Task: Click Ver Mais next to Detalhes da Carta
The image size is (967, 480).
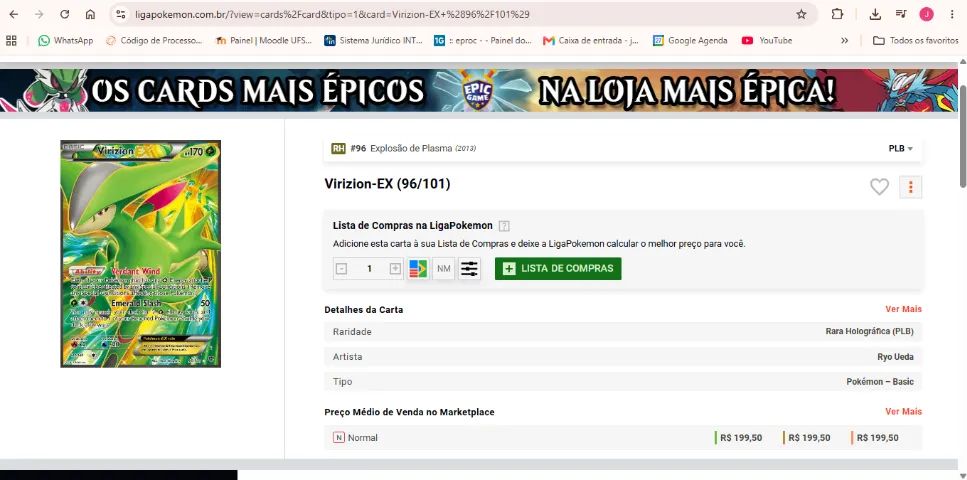Action: pos(903,309)
